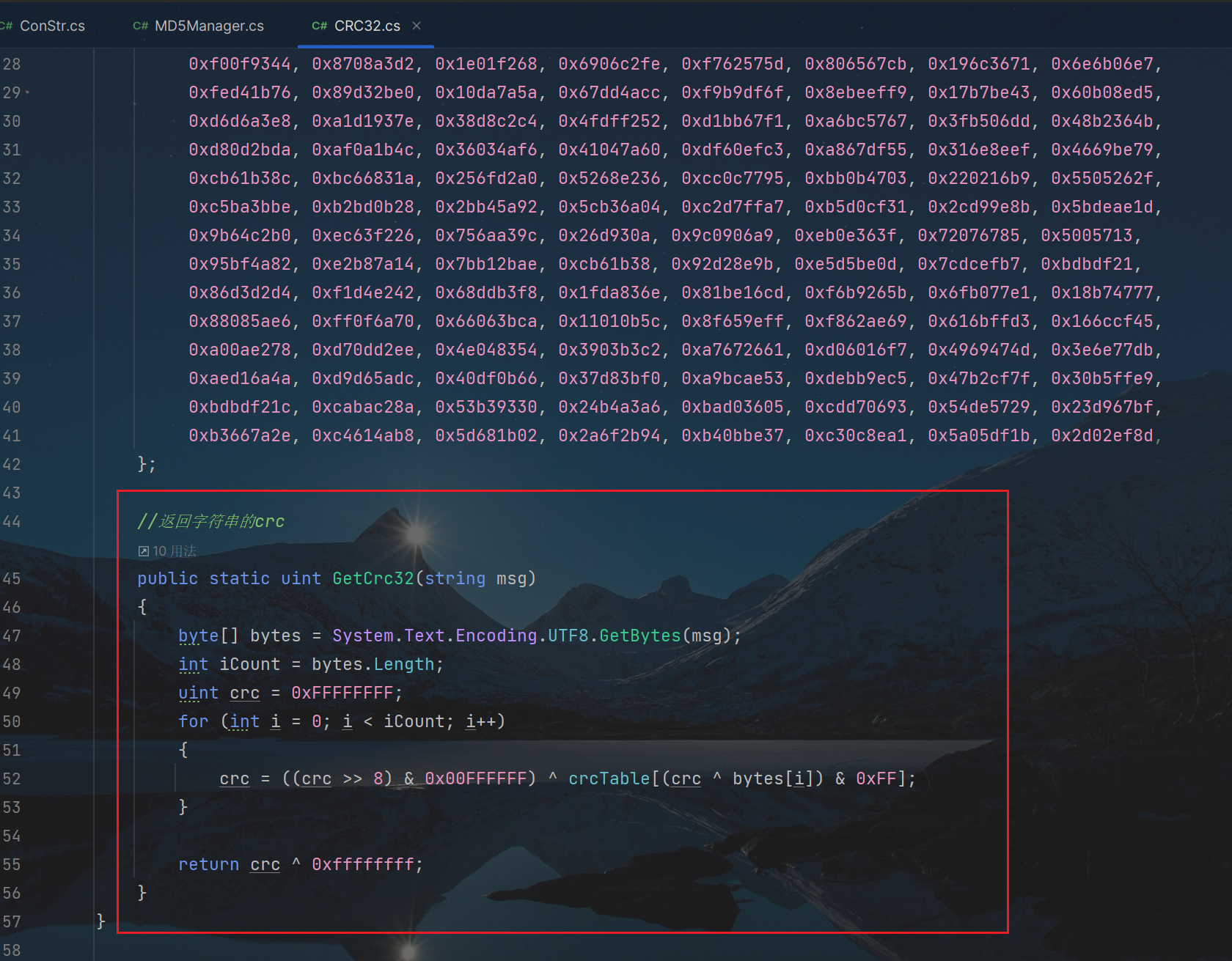Click the hex value 0x5005713
The image size is (1232, 961).
(1087, 235)
